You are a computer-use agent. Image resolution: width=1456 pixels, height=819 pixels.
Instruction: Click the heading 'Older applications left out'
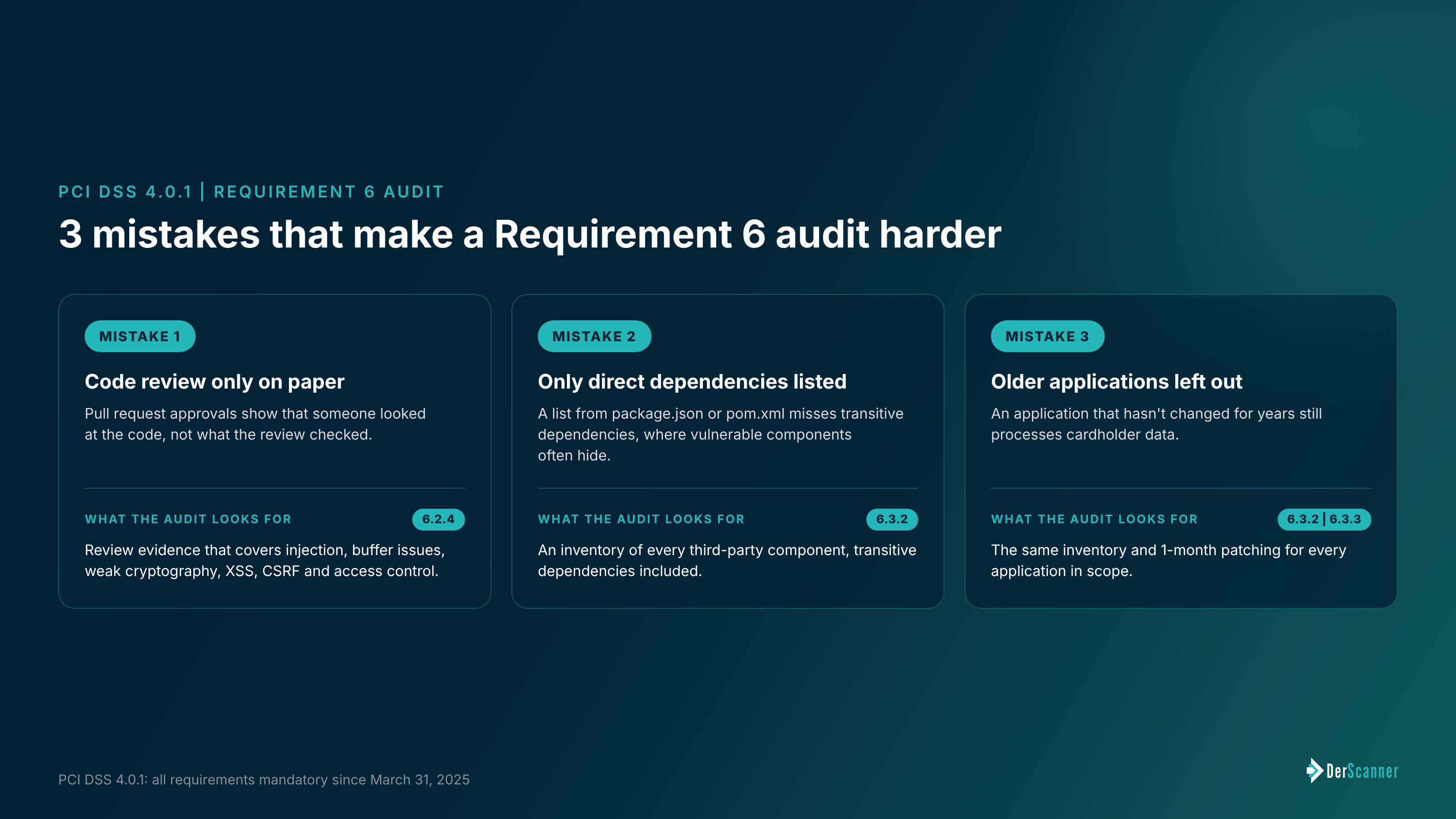(x=1116, y=382)
